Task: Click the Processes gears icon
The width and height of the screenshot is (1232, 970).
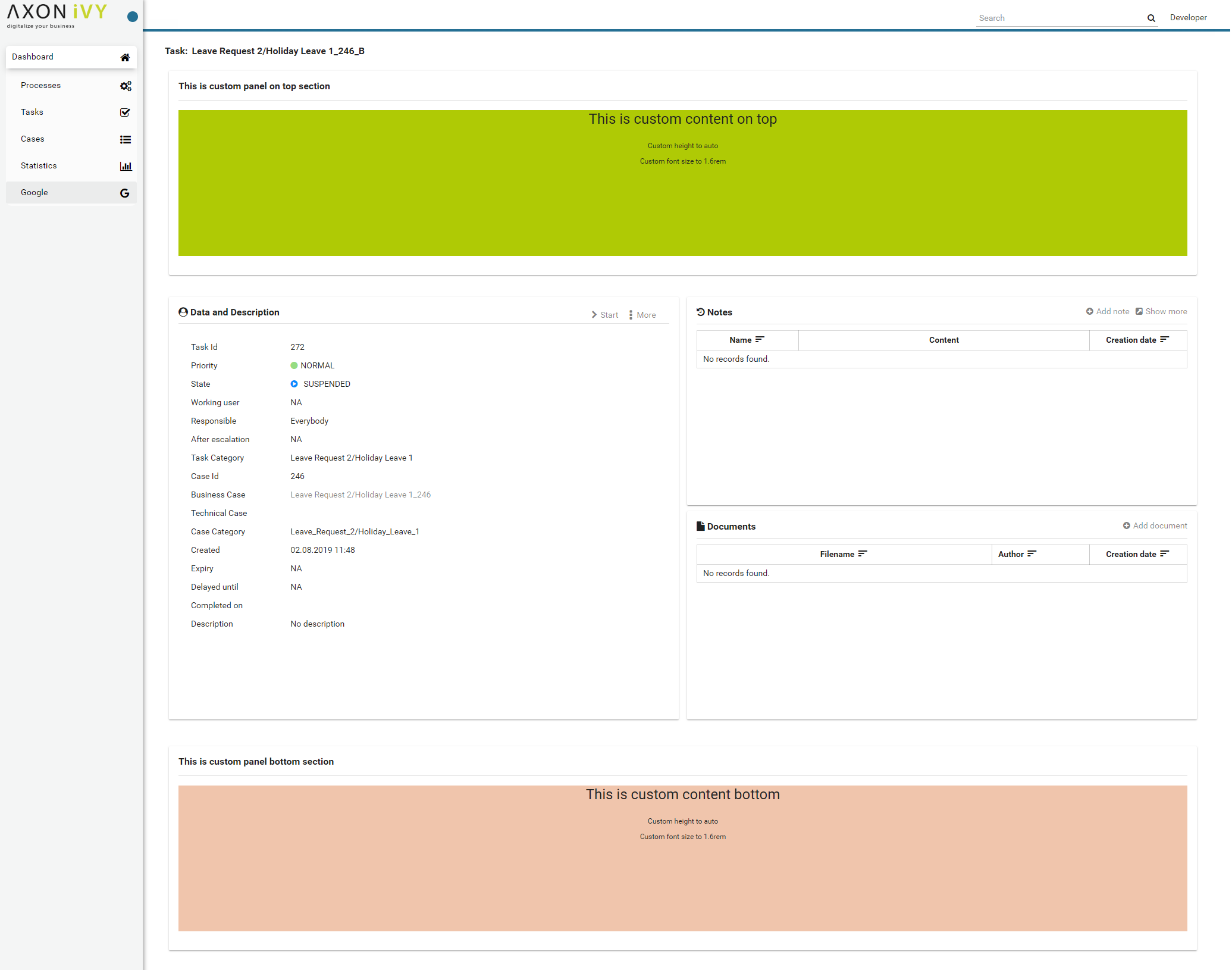Action: (x=126, y=86)
